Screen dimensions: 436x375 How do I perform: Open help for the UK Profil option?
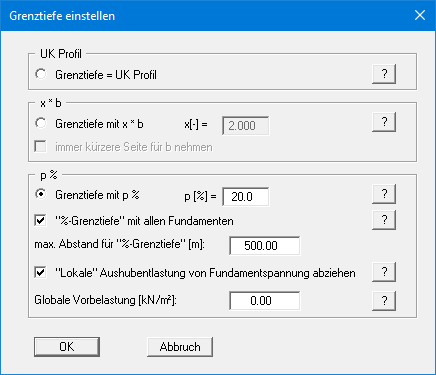(x=384, y=74)
